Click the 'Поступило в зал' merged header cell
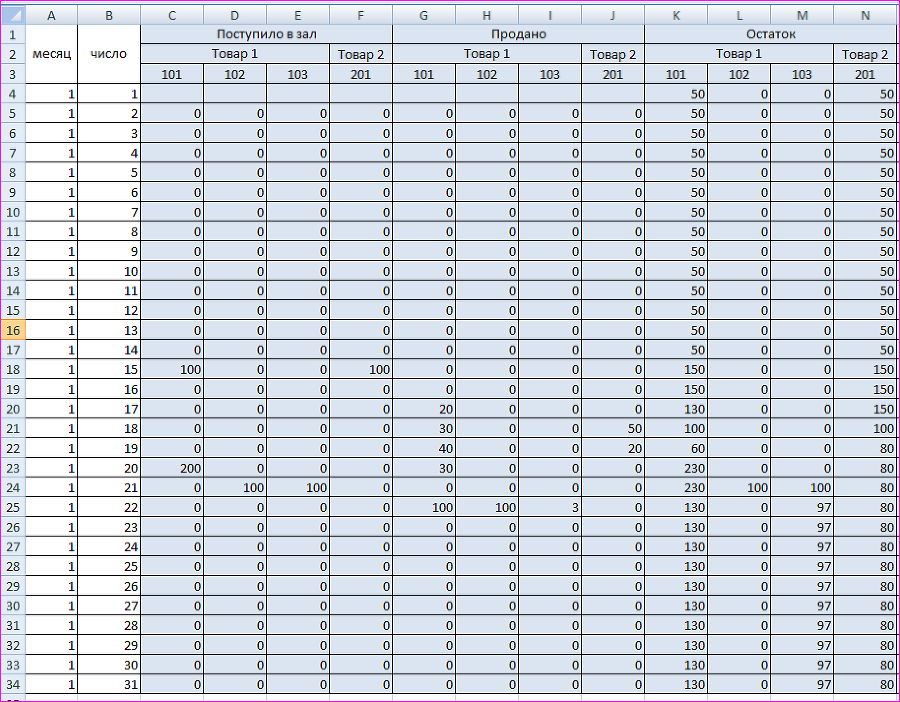Image resolution: width=900 pixels, height=702 pixels. [x=266, y=34]
